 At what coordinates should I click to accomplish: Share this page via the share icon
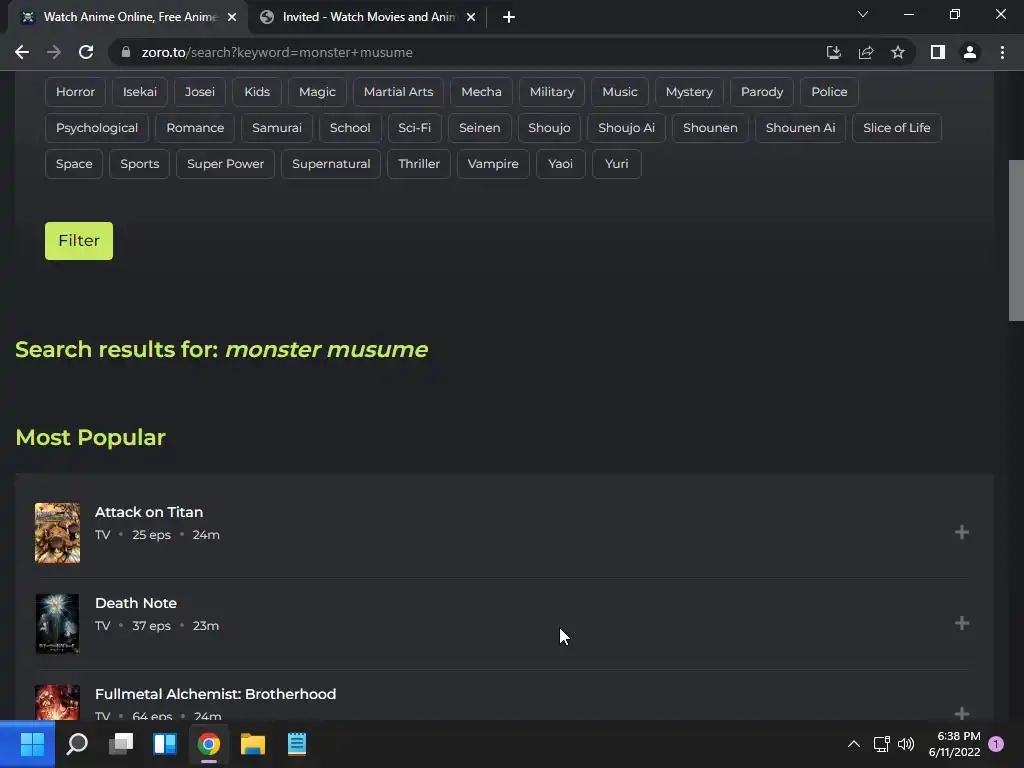[x=866, y=52]
